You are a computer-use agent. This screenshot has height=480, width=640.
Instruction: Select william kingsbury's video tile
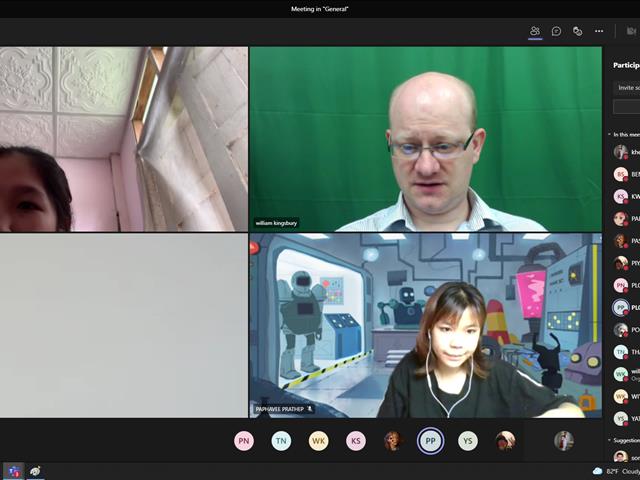pyautogui.click(x=426, y=139)
